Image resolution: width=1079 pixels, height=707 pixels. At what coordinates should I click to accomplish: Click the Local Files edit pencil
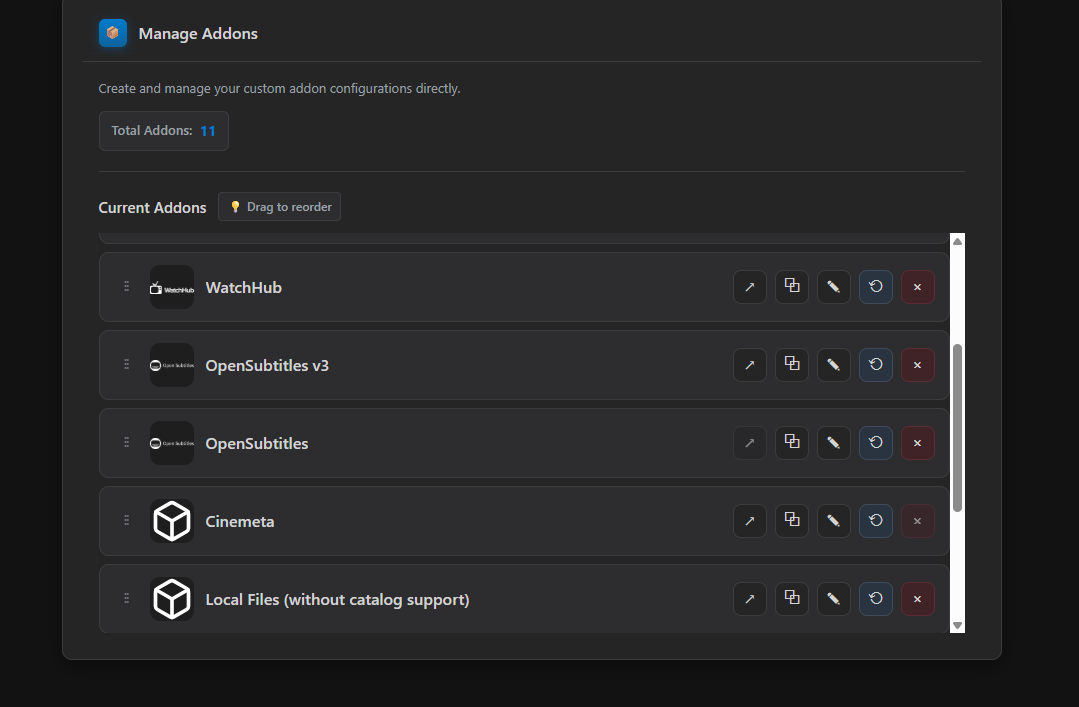coord(833,599)
